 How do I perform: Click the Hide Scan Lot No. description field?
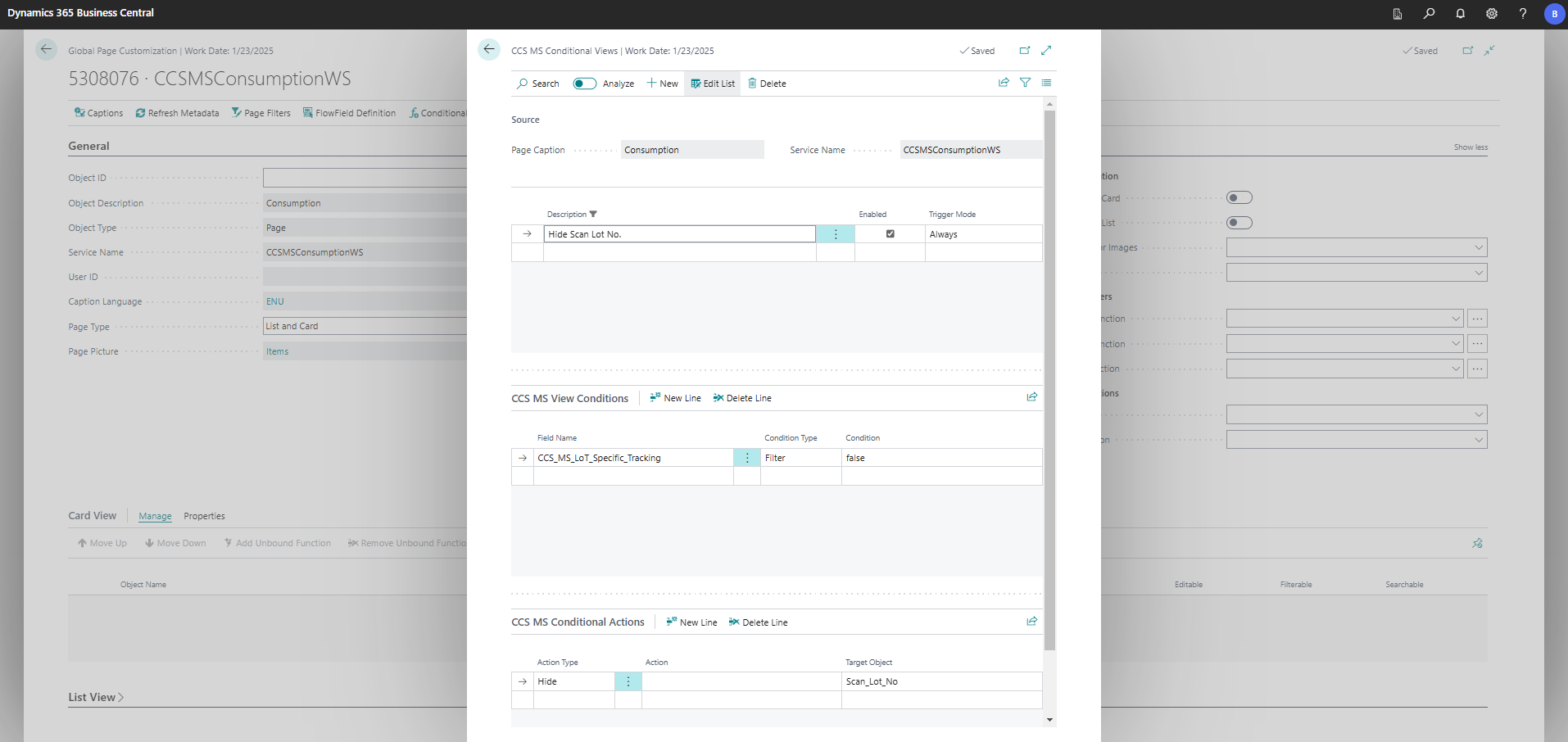(679, 234)
